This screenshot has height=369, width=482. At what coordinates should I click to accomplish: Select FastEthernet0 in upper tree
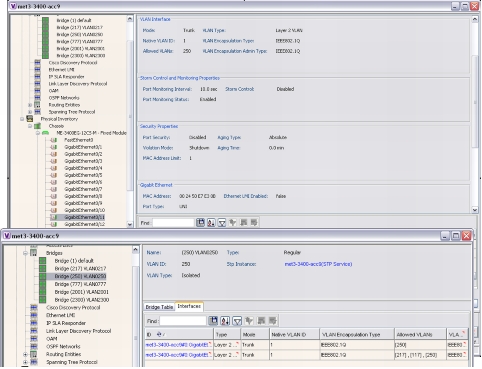click(x=79, y=140)
